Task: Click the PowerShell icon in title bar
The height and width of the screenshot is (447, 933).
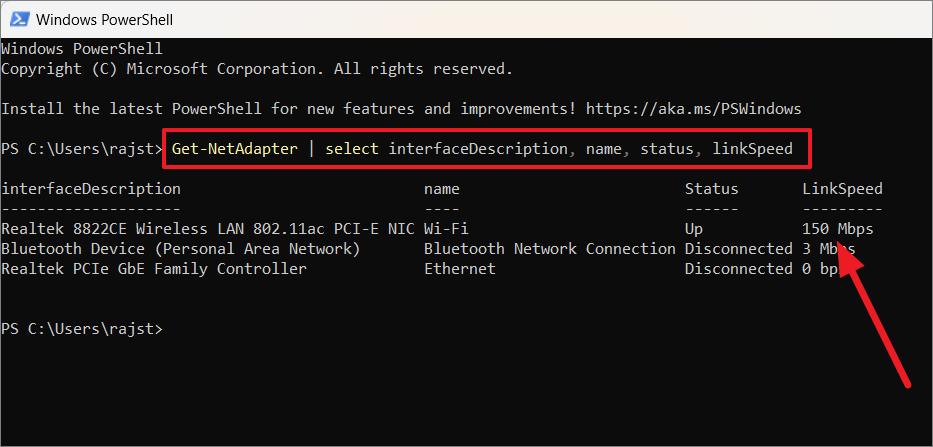Action: tap(17, 19)
